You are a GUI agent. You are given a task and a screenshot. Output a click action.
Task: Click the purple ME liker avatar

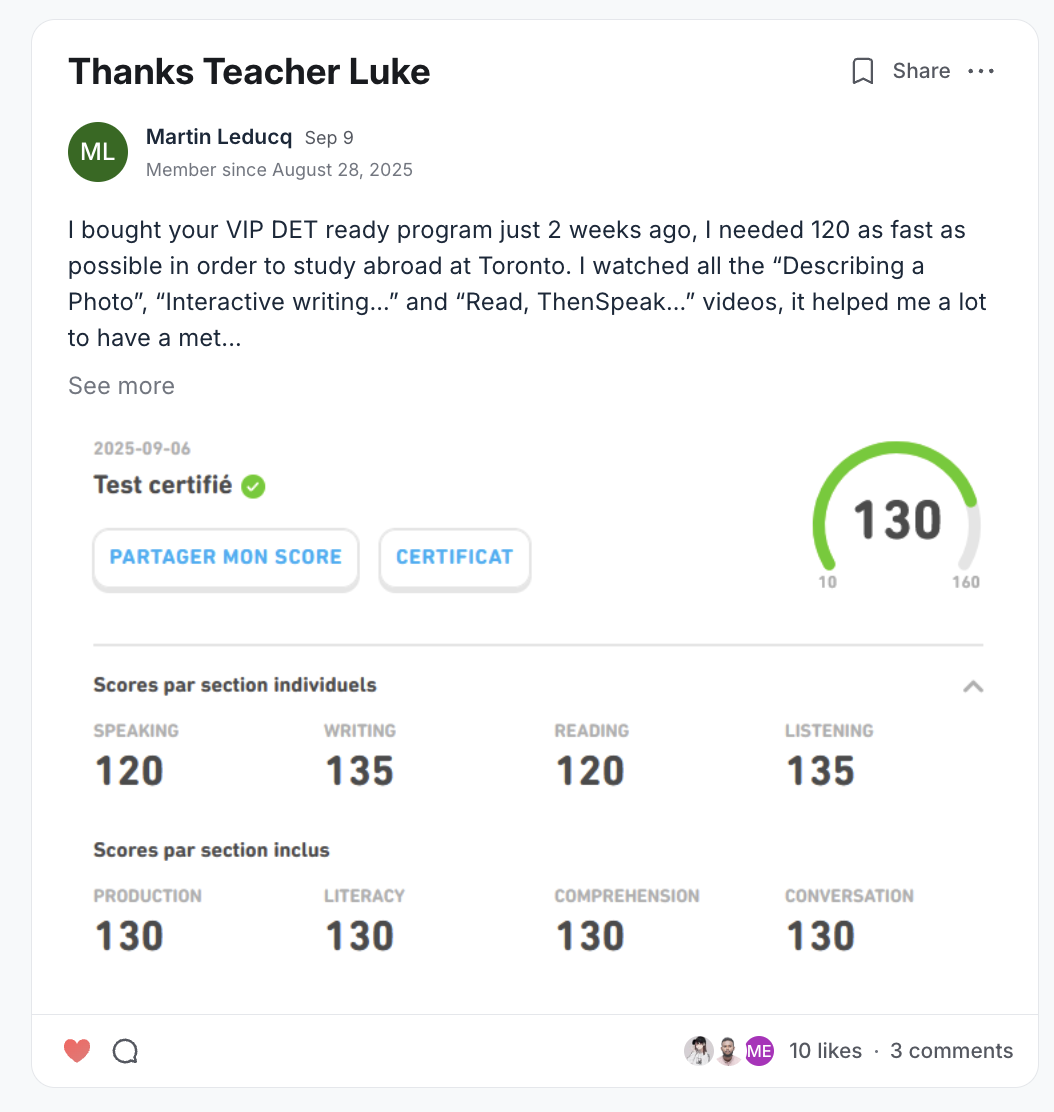(759, 1051)
